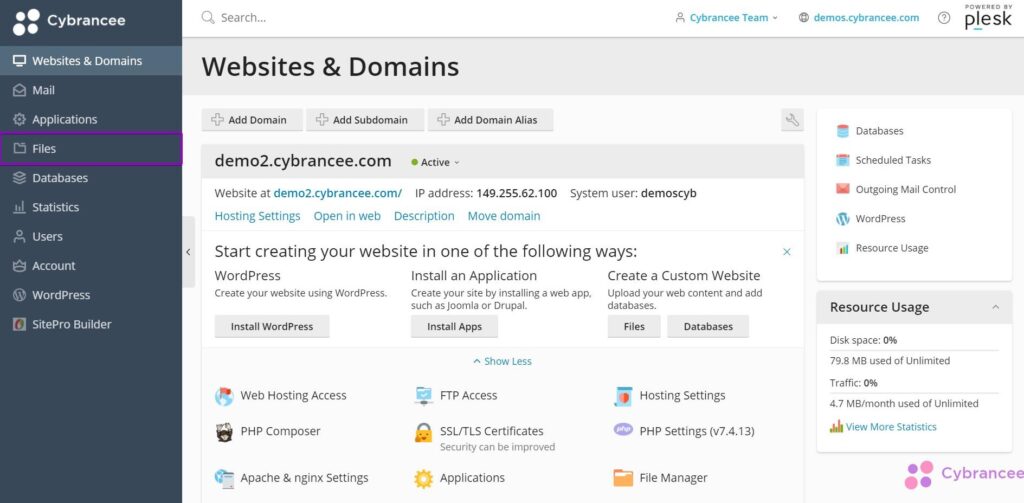
Task: Click Databases button under Custom Website
Action: tap(708, 326)
